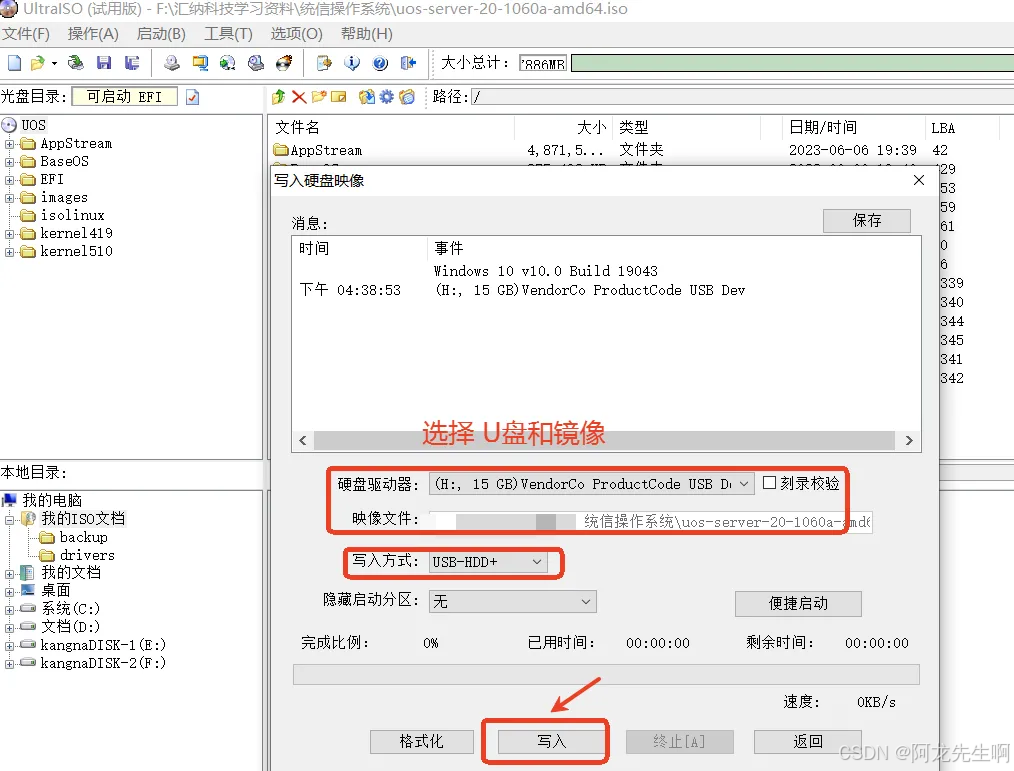Image resolution: width=1014 pixels, height=771 pixels.
Task: Enable the 刻录校验 checkbox
Action: [769, 483]
